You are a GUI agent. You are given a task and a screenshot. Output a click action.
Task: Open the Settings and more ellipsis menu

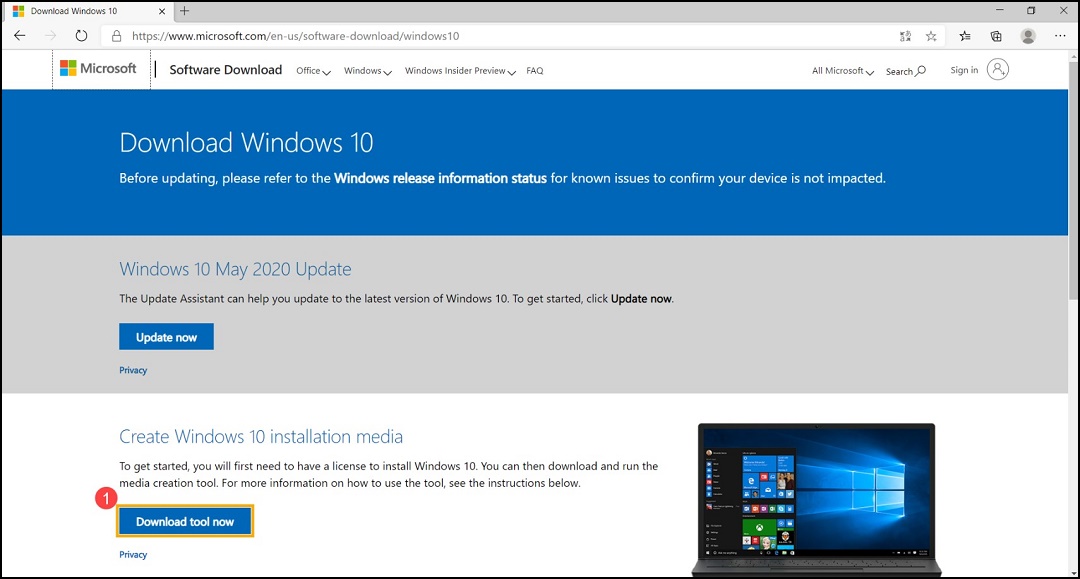pyautogui.click(x=1061, y=35)
